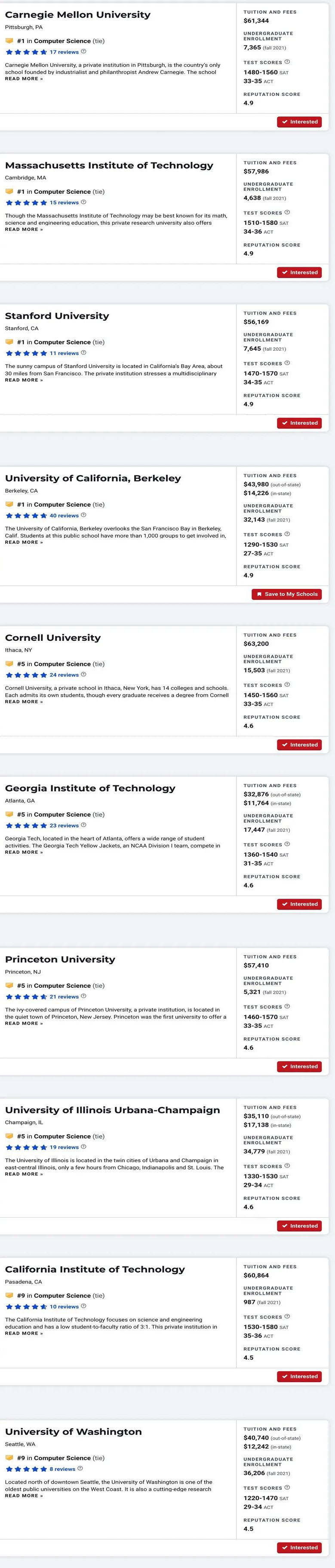This screenshot has height=1568, width=335.
Task: Toggle Interested button for Carnegie Mellon University
Action: tap(300, 122)
